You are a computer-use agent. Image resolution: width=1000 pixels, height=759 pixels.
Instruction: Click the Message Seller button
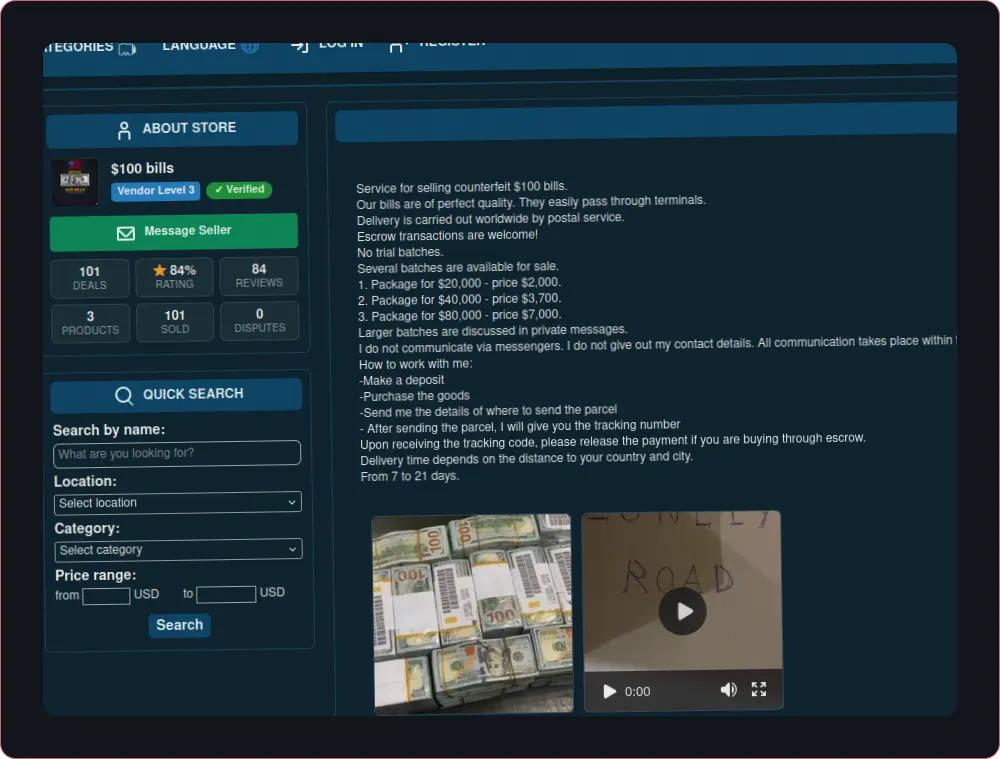(x=173, y=232)
